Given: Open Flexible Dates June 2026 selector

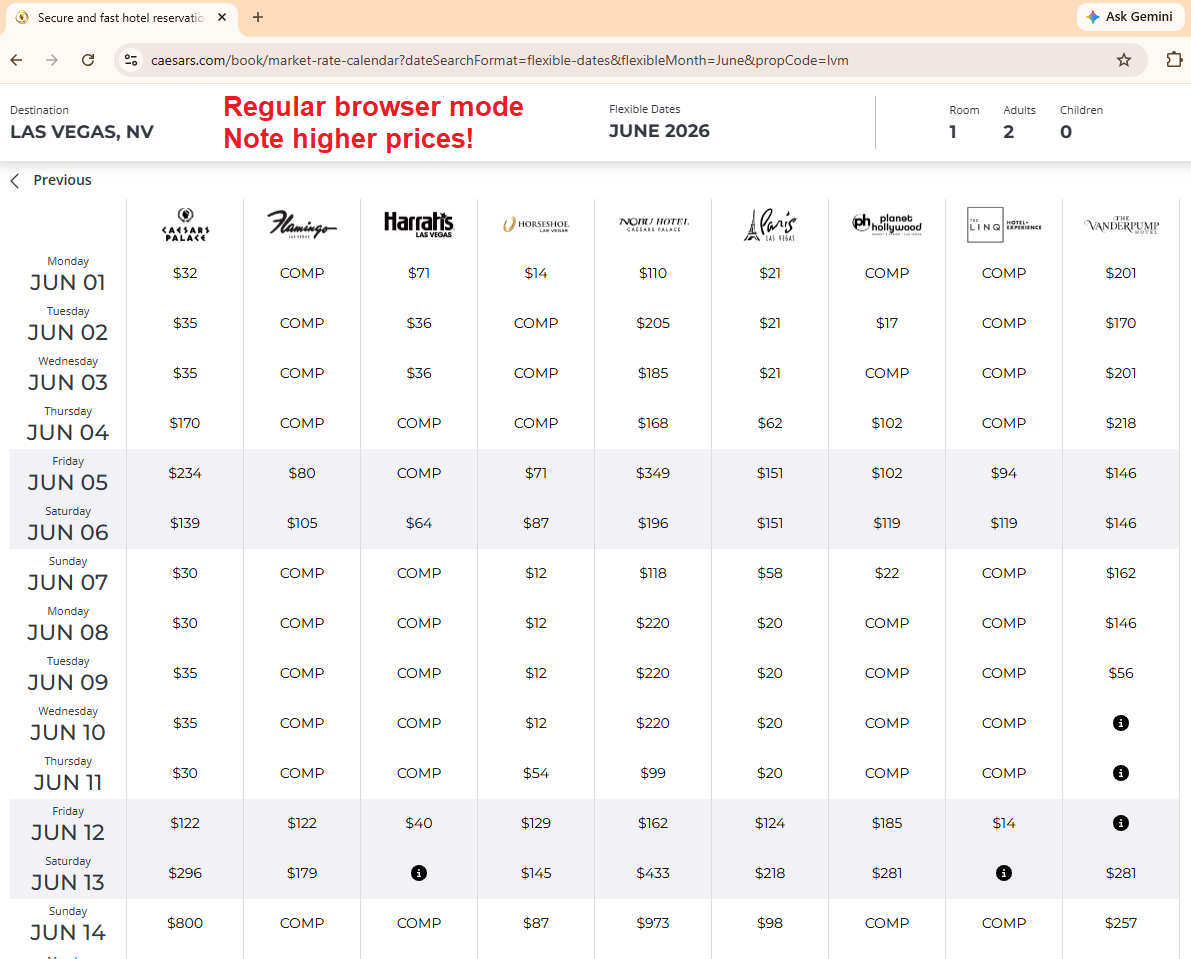Looking at the screenshot, I should (x=659, y=121).
